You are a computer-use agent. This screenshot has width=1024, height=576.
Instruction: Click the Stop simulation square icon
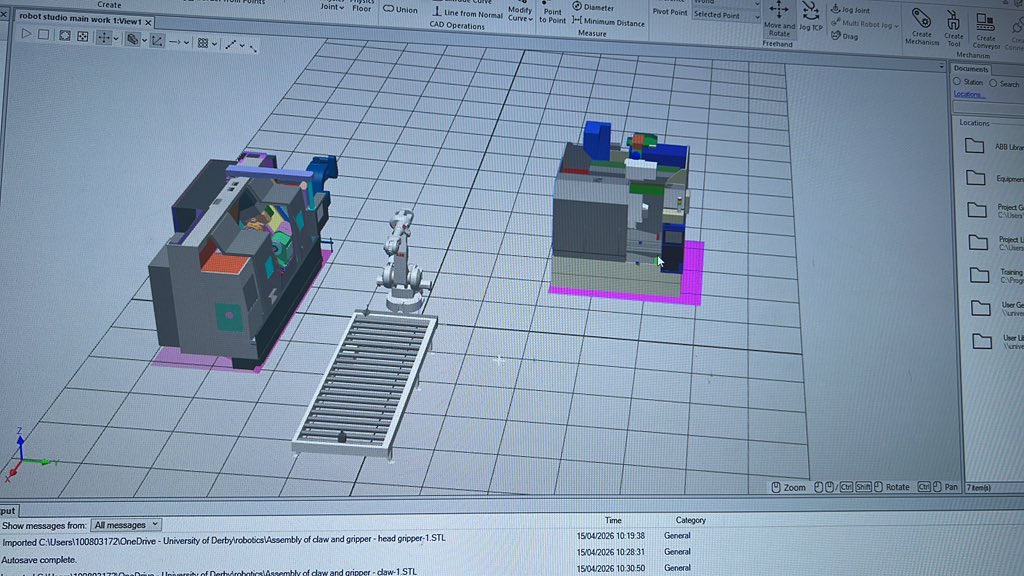(44, 35)
